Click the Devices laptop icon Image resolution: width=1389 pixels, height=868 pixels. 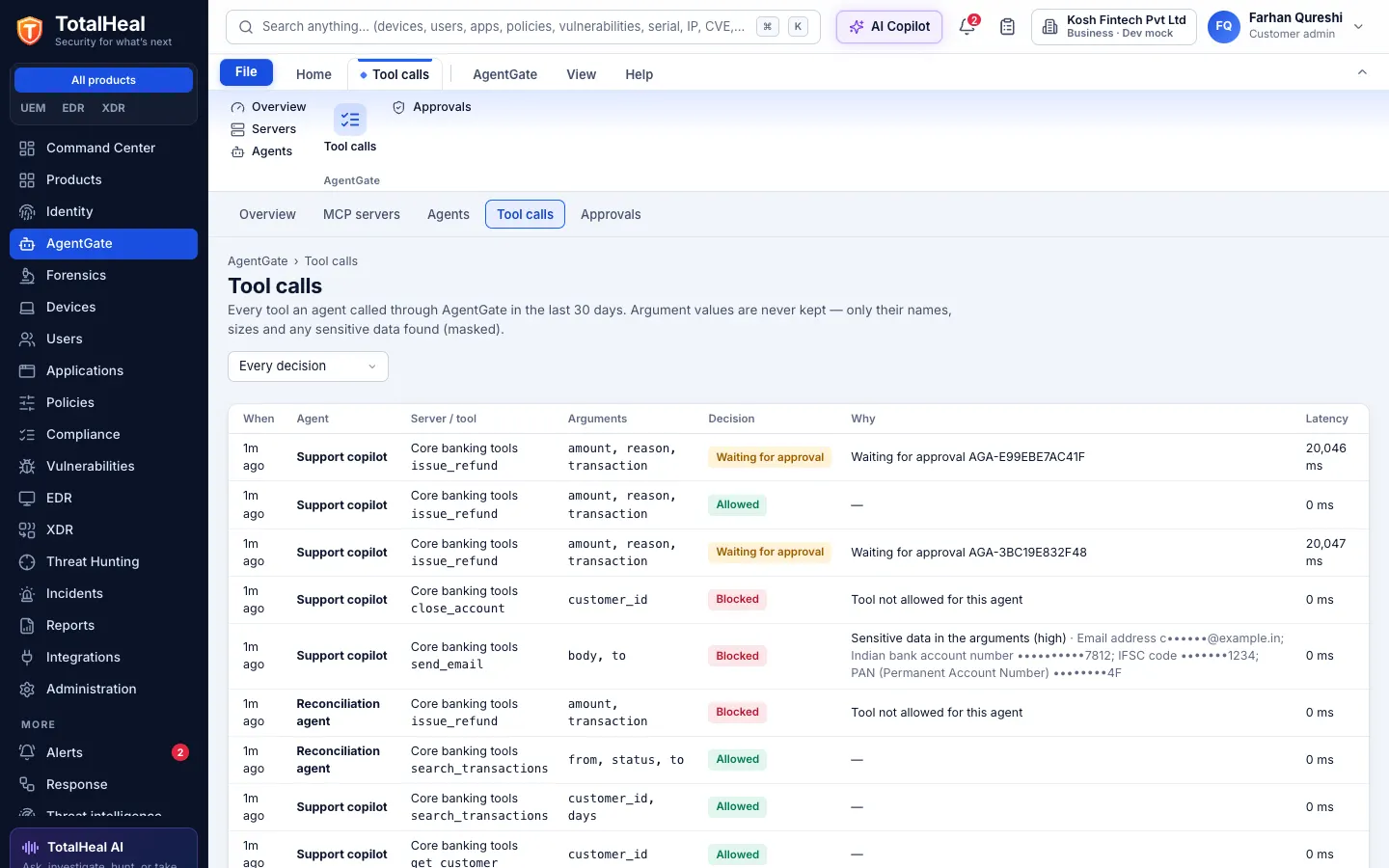pos(27,307)
